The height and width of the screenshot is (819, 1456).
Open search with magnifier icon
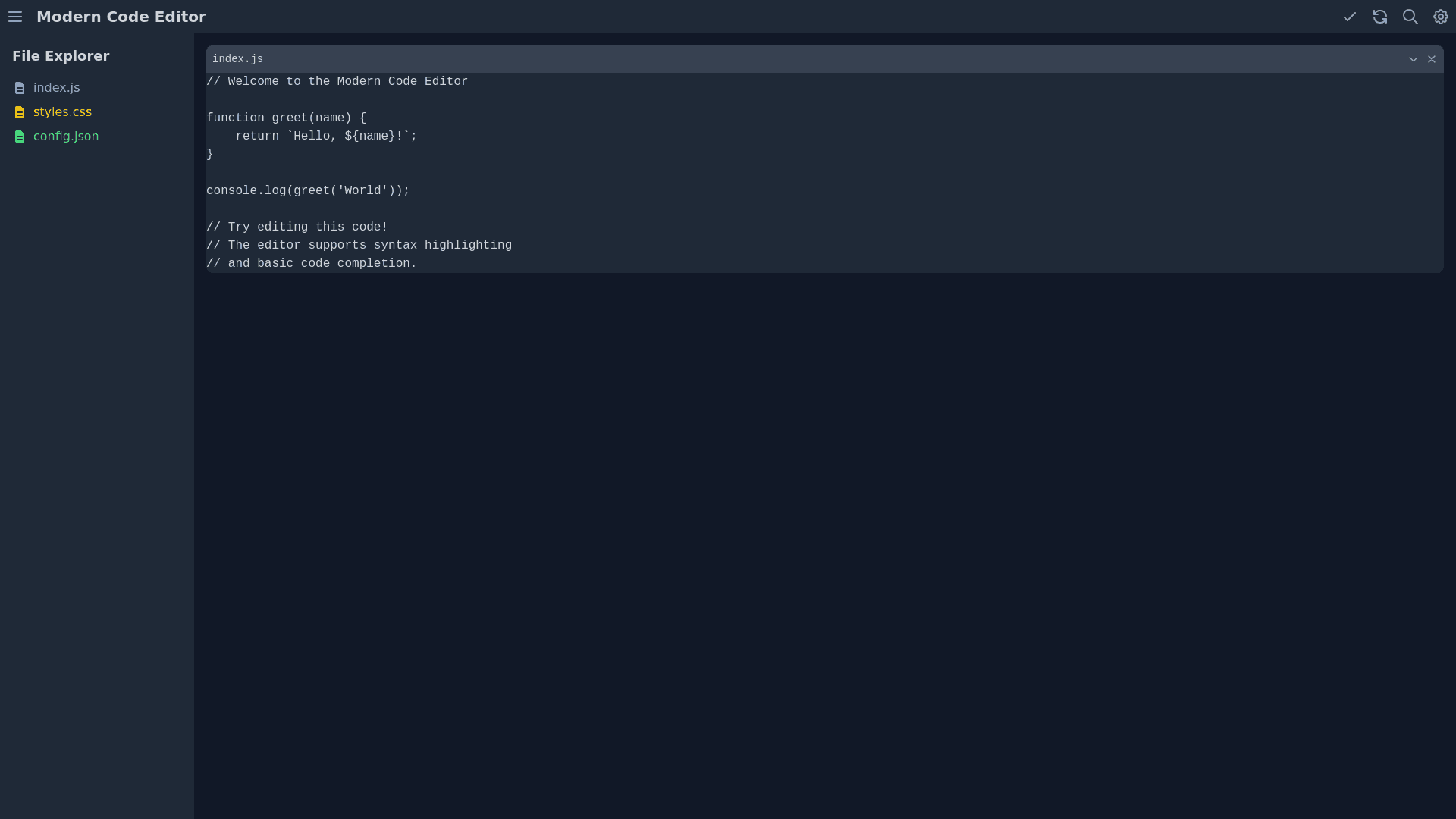point(1410,17)
